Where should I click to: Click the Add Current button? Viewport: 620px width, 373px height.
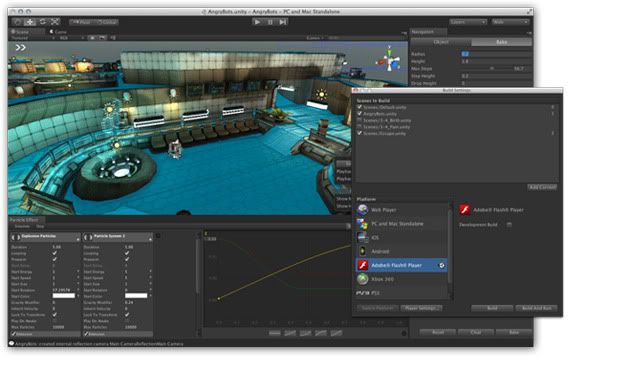pyautogui.click(x=542, y=187)
